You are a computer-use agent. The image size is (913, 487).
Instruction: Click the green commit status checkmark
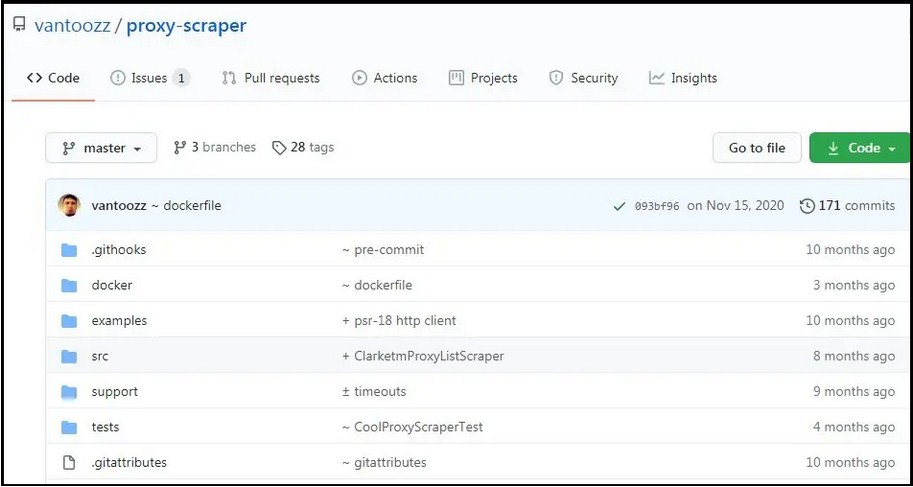click(620, 206)
